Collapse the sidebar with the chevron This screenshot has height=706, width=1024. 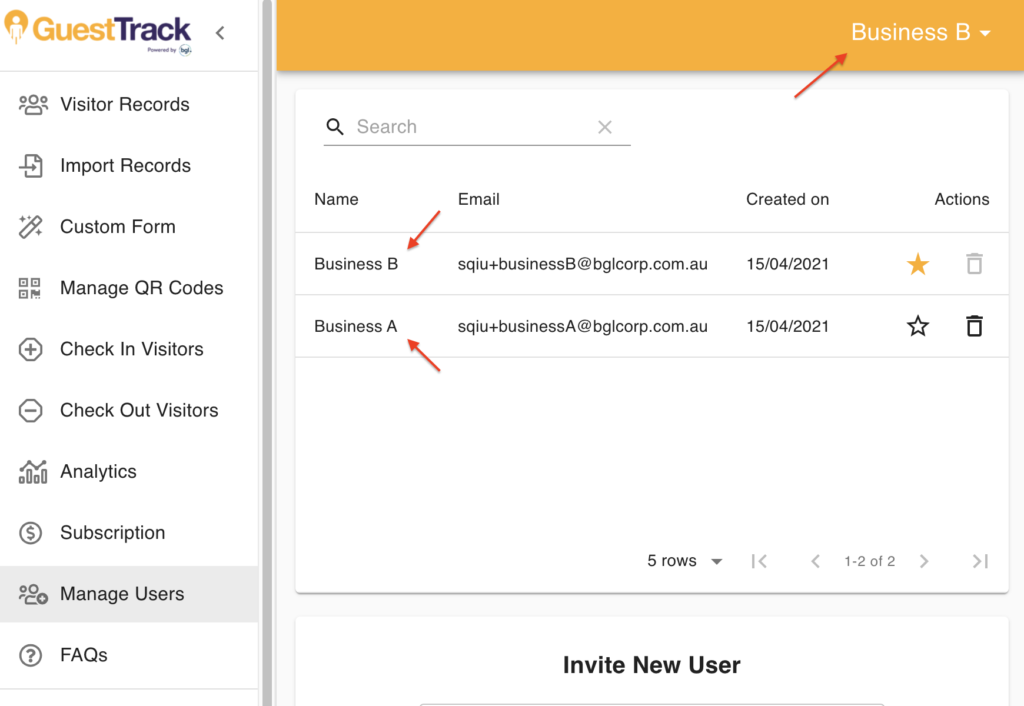point(220,33)
